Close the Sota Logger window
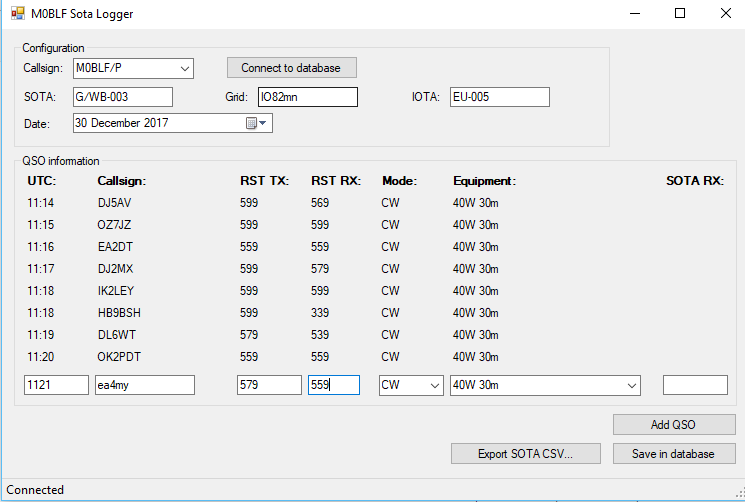The image size is (745, 502). click(726, 13)
